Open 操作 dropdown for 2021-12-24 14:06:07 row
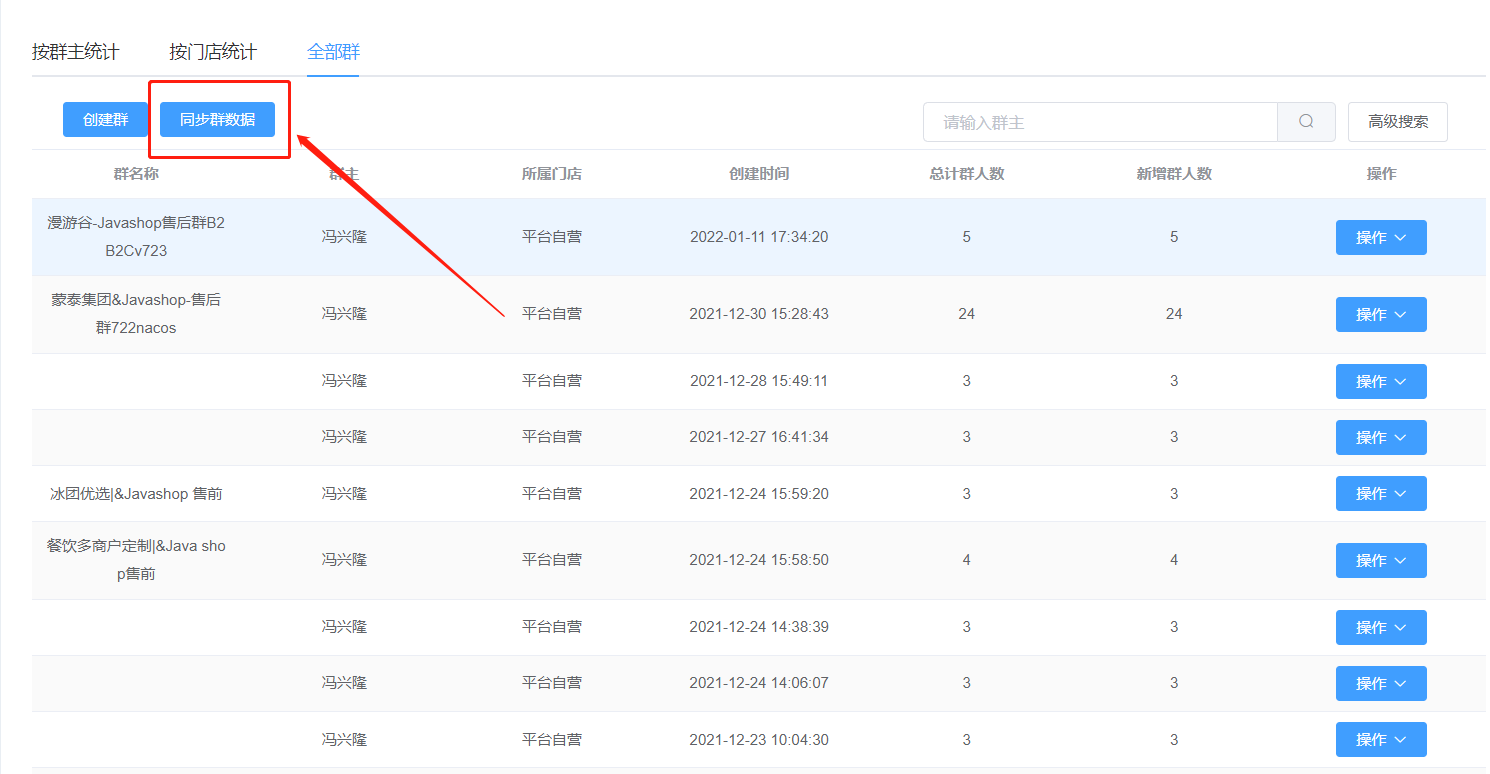This screenshot has height=774, width=1490. click(1381, 683)
